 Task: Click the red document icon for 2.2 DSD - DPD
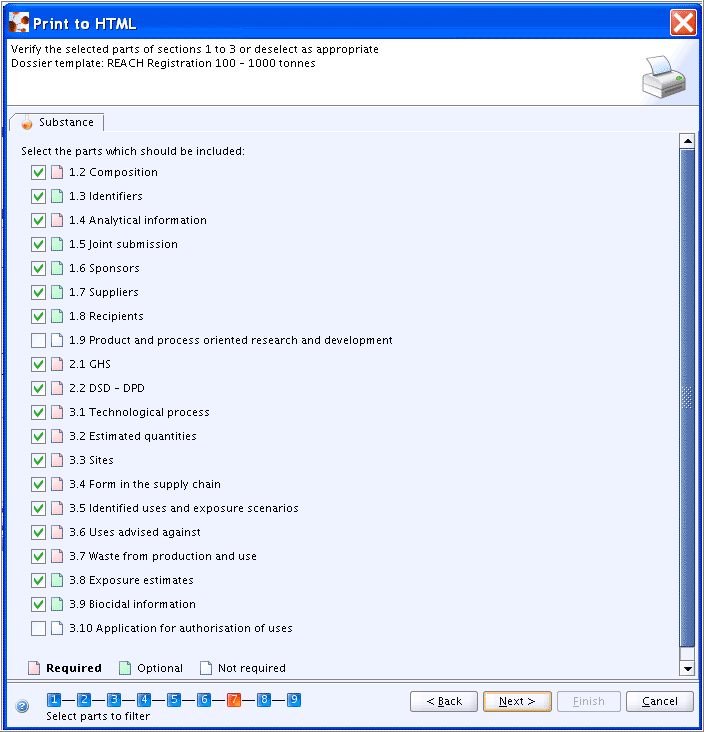coord(57,388)
